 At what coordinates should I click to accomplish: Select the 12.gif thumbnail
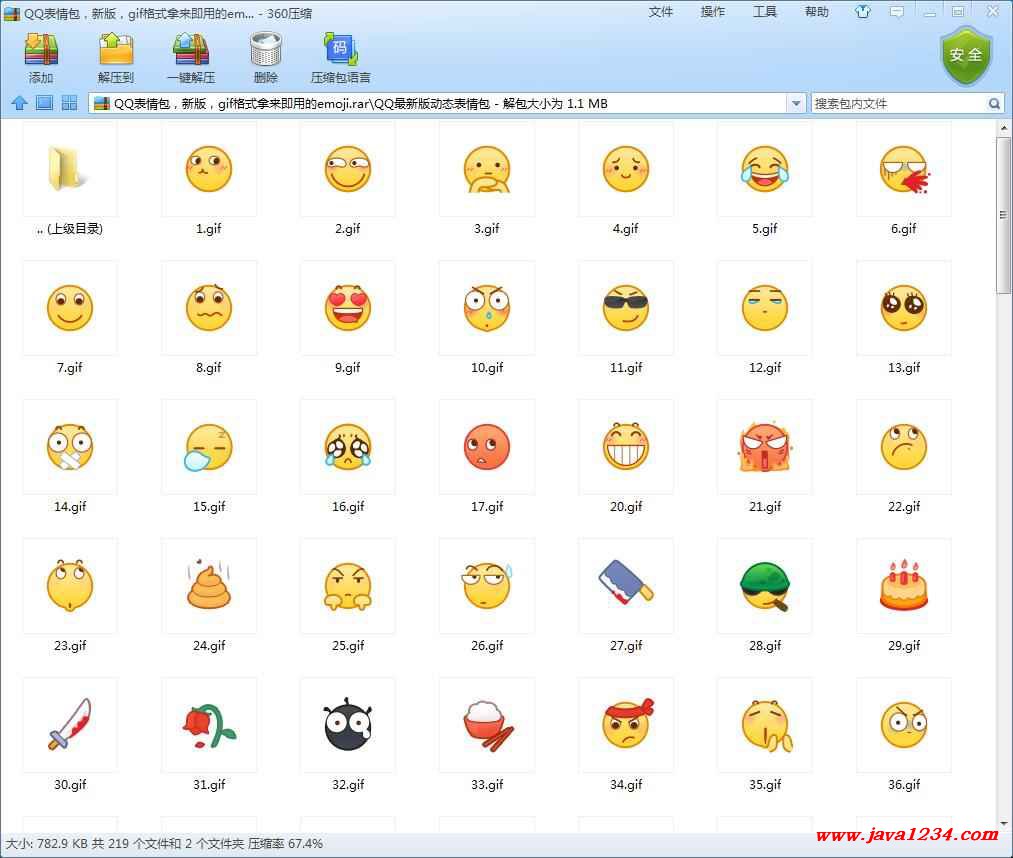pos(764,308)
